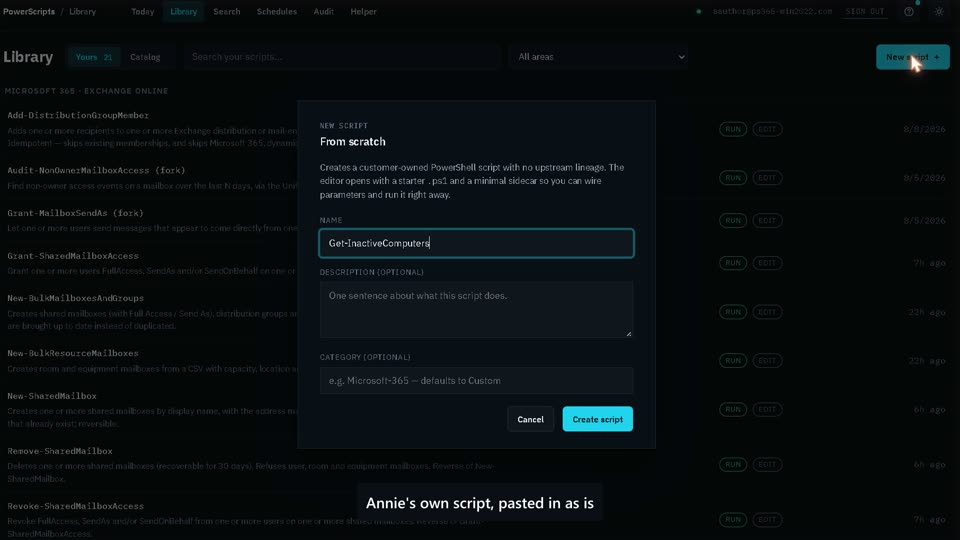The height and width of the screenshot is (540, 960).
Task: Run the Grant-SharedMailboxAccess script
Action: [733, 263]
